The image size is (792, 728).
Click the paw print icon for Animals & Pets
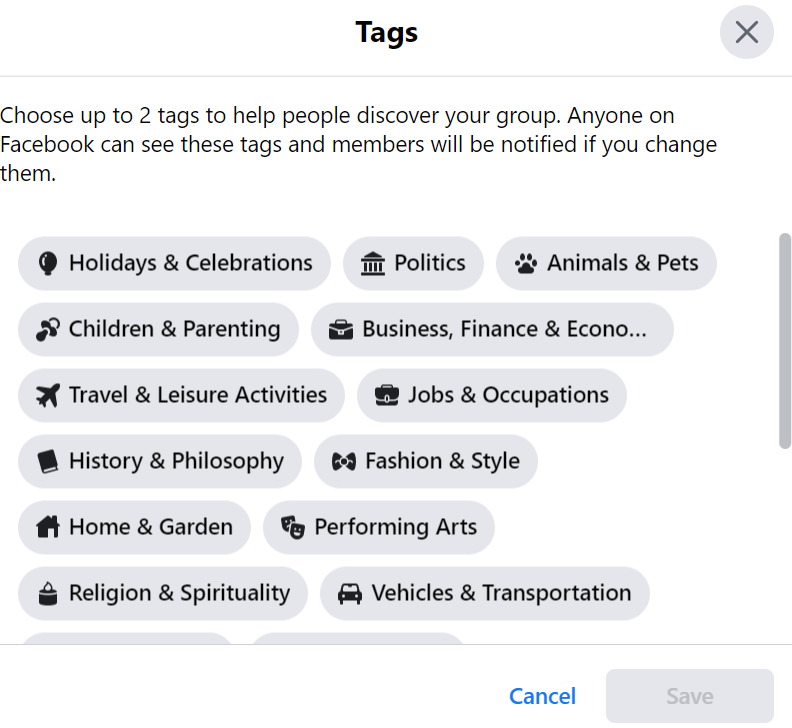[x=525, y=264]
